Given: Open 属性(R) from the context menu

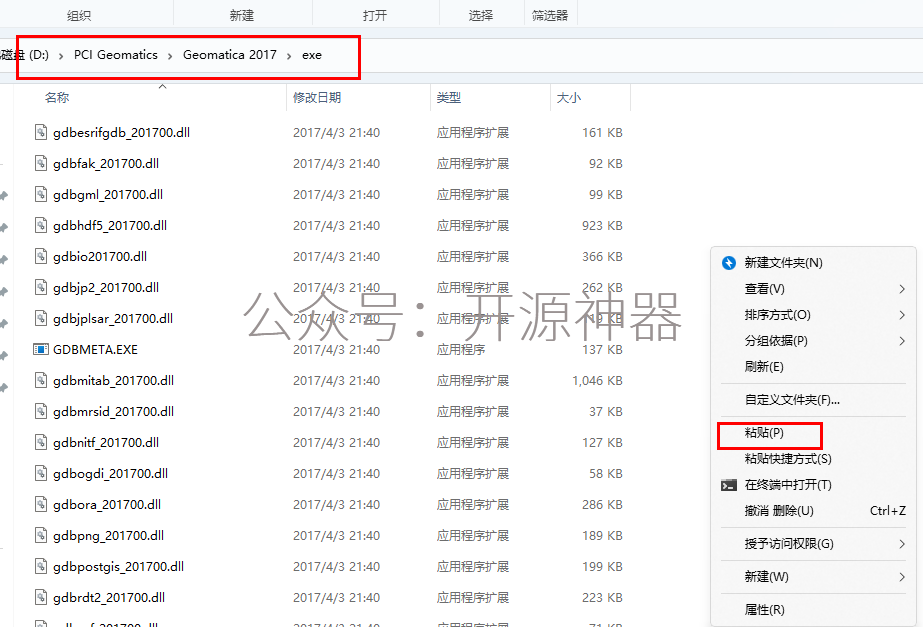Looking at the screenshot, I should click(813, 610).
